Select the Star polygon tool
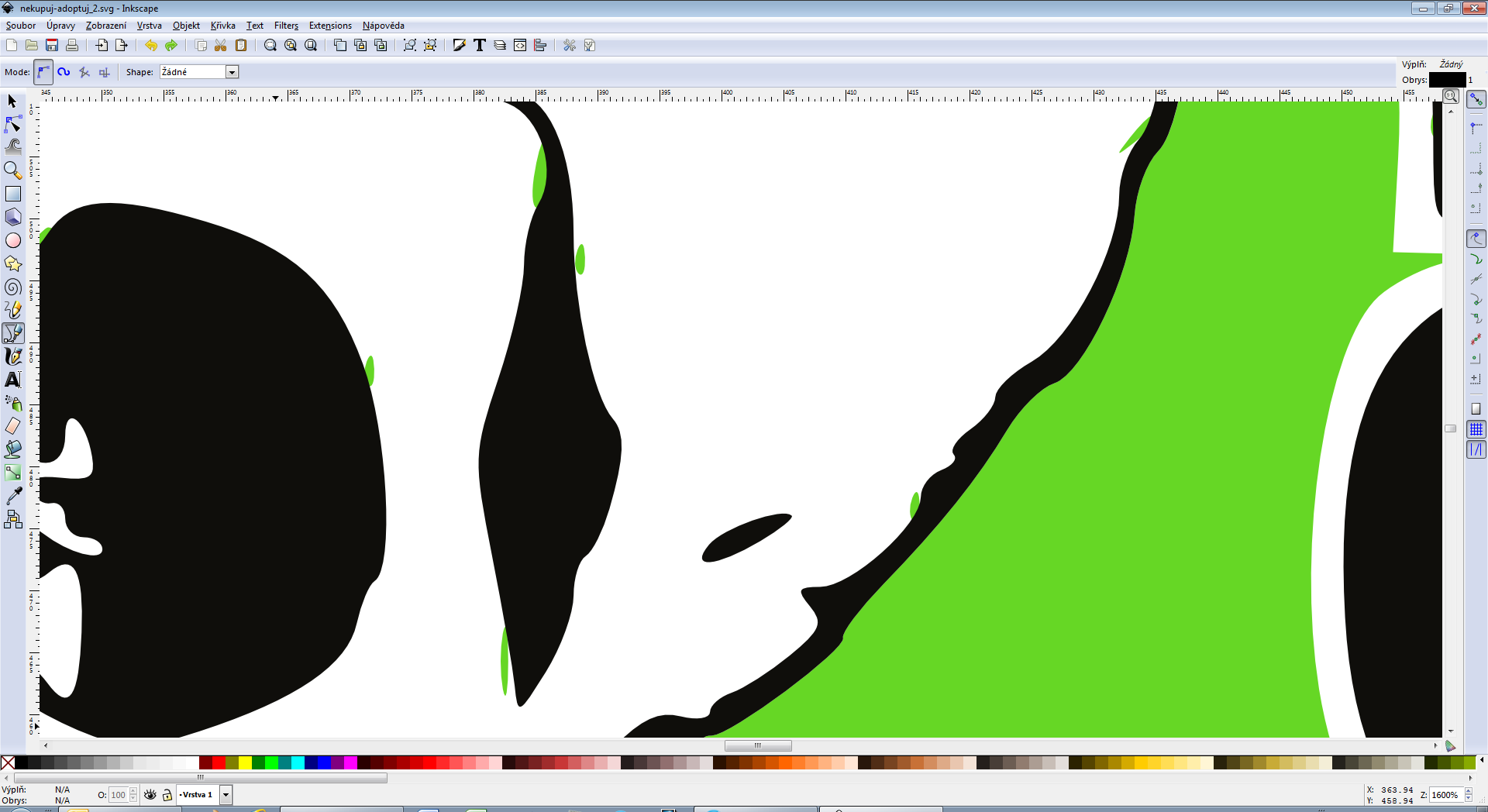 click(12, 263)
